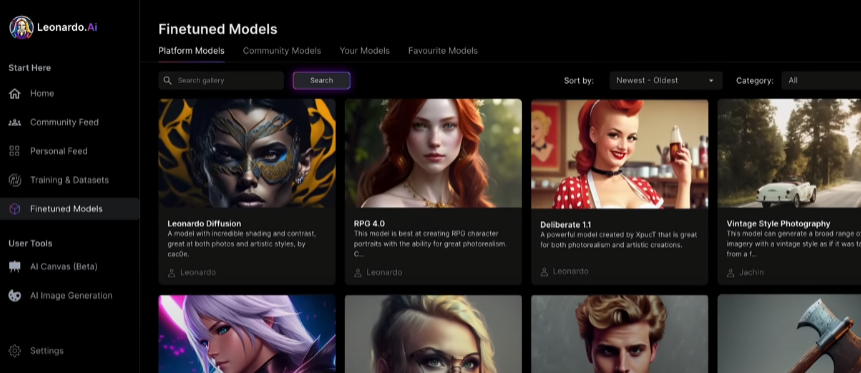Open the Category All dropdown
Screen dimensions: 861x373
[x=821, y=80]
